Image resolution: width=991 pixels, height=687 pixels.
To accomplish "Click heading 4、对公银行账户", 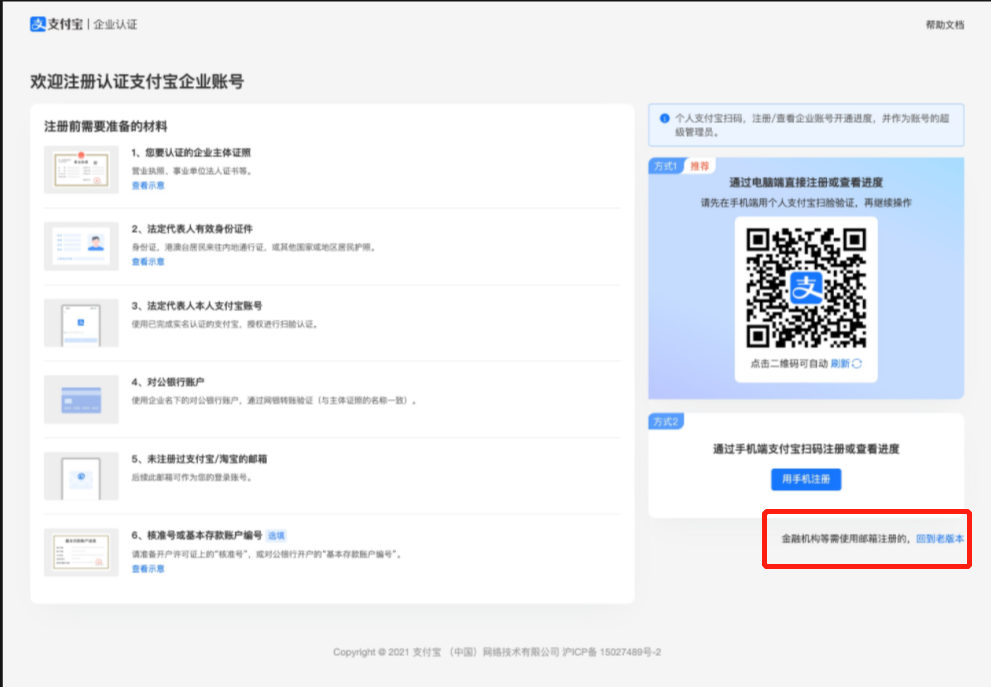I will pyautogui.click(x=167, y=382).
